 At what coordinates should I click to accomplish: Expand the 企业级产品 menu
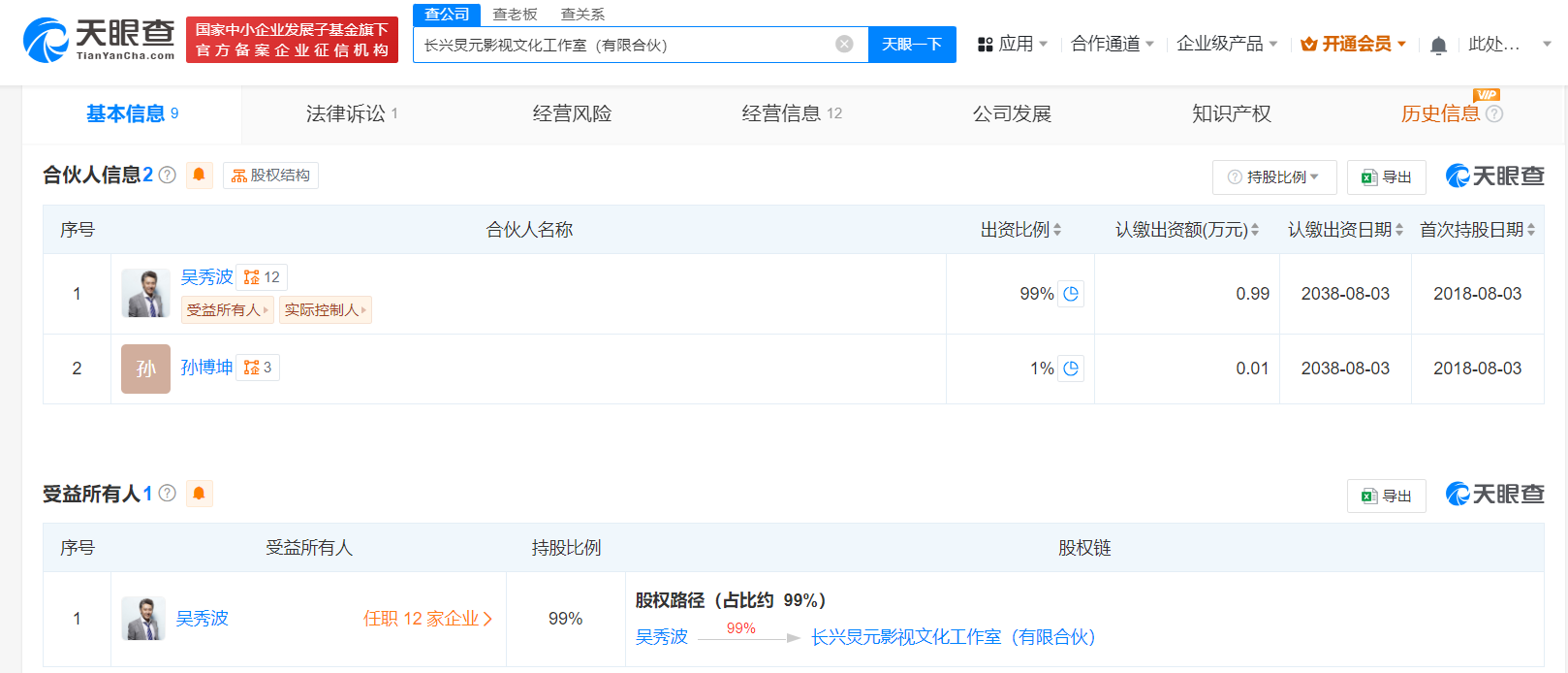pos(1227,44)
